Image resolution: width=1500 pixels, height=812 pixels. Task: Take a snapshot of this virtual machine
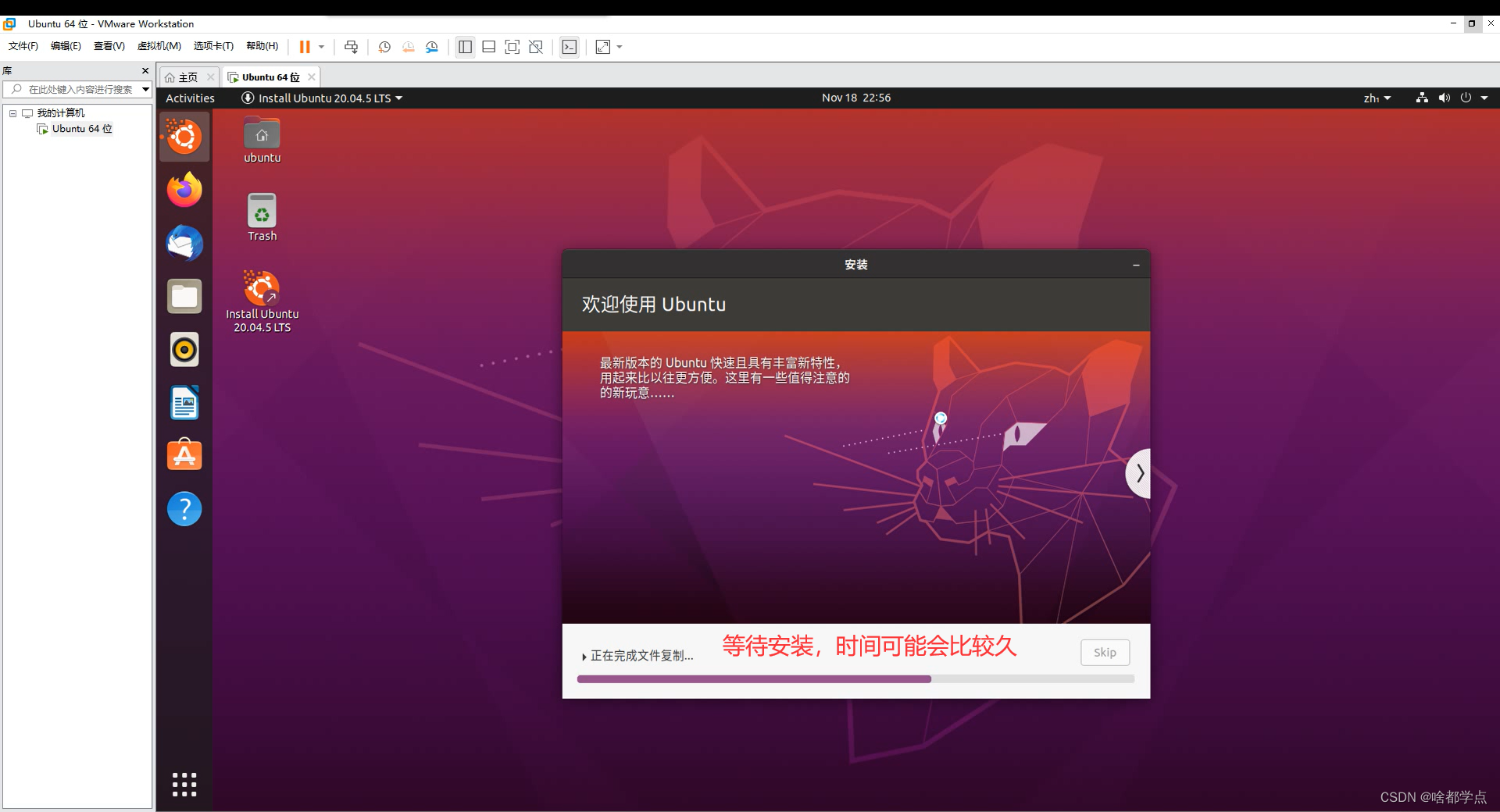point(384,47)
